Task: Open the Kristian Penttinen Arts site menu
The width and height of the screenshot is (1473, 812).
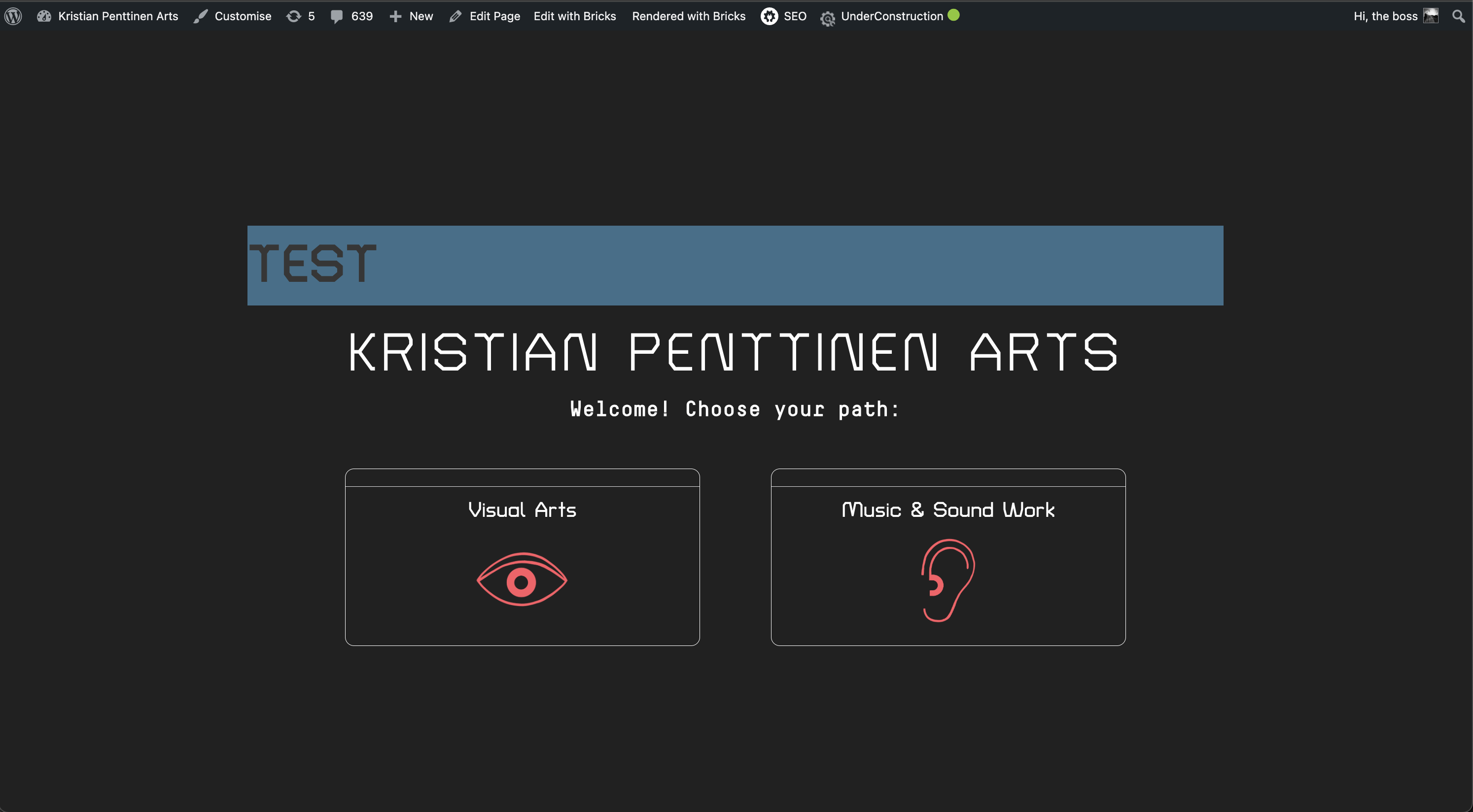Action: click(118, 16)
